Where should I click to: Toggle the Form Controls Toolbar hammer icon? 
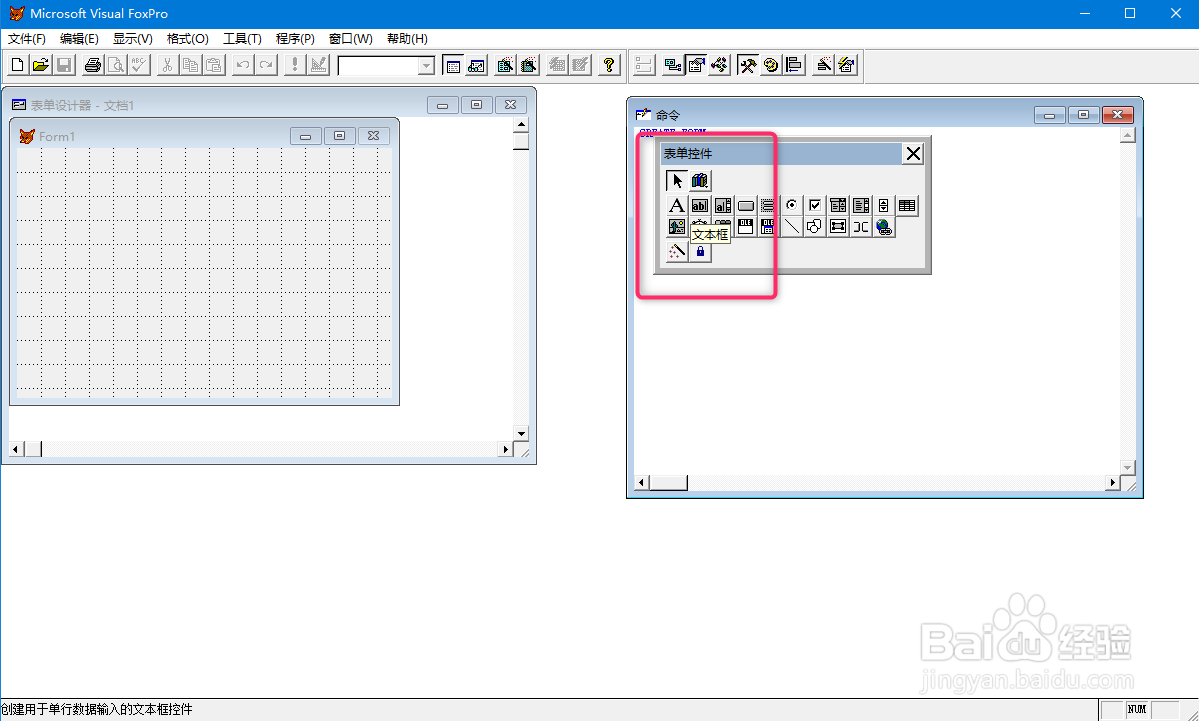pyautogui.click(x=748, y=66)
